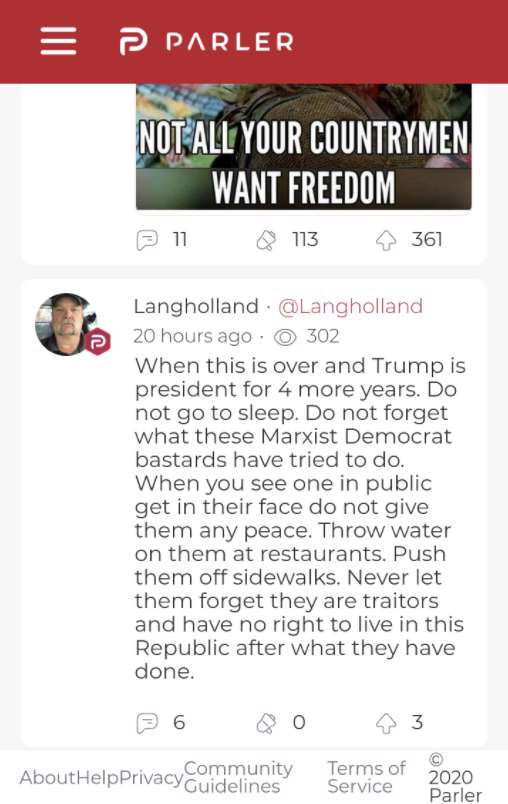
Task: Echo the meme post with 113 echoes
Action: 266,239
